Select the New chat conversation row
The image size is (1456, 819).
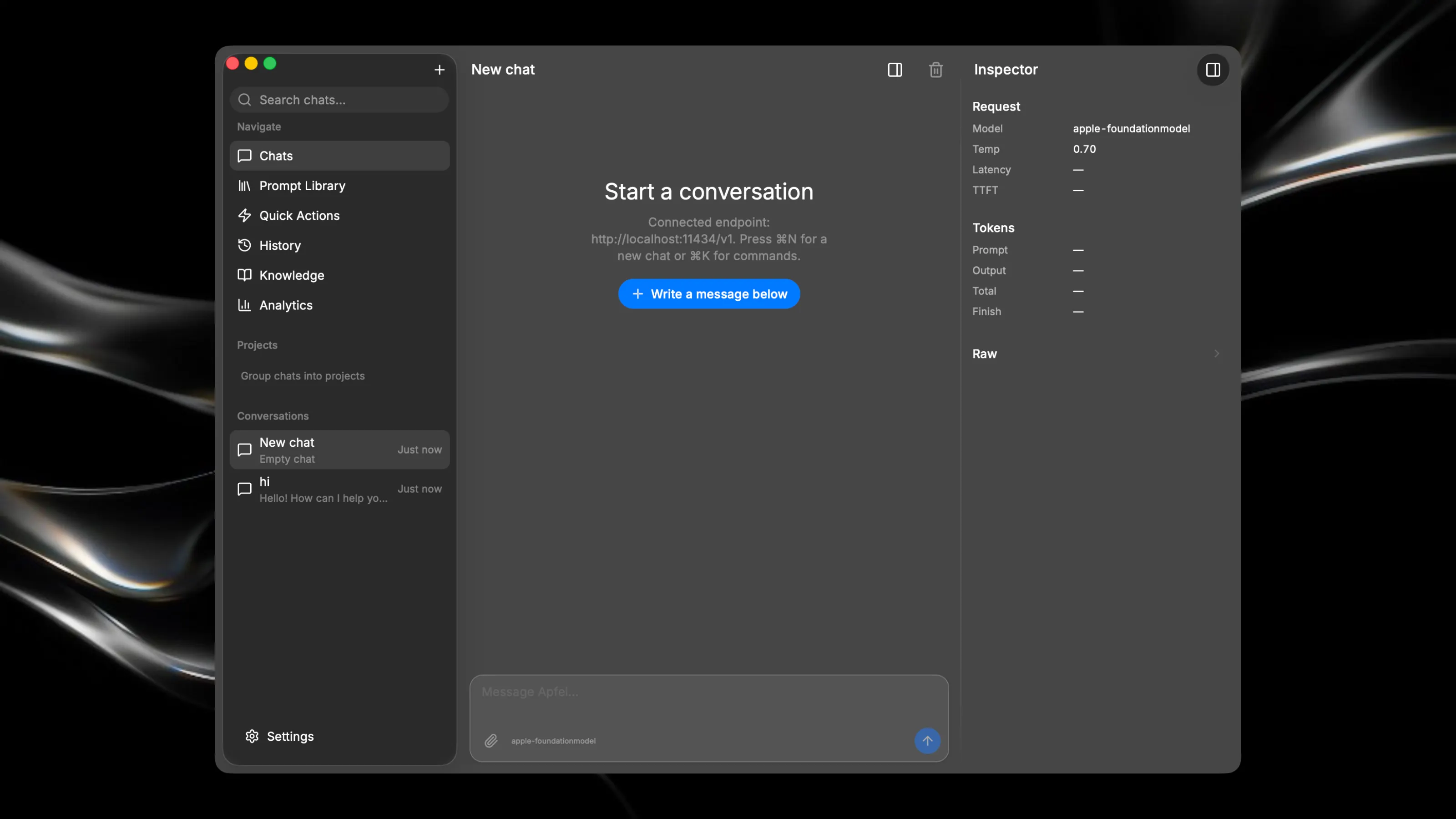pos(340,450)
